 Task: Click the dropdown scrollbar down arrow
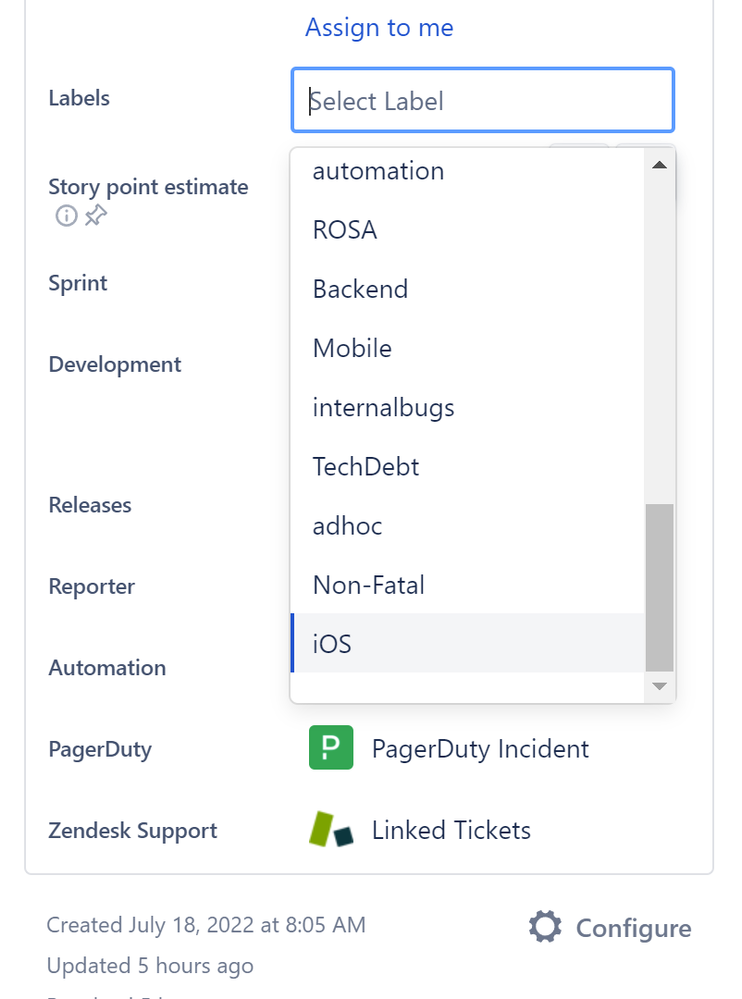660,686
